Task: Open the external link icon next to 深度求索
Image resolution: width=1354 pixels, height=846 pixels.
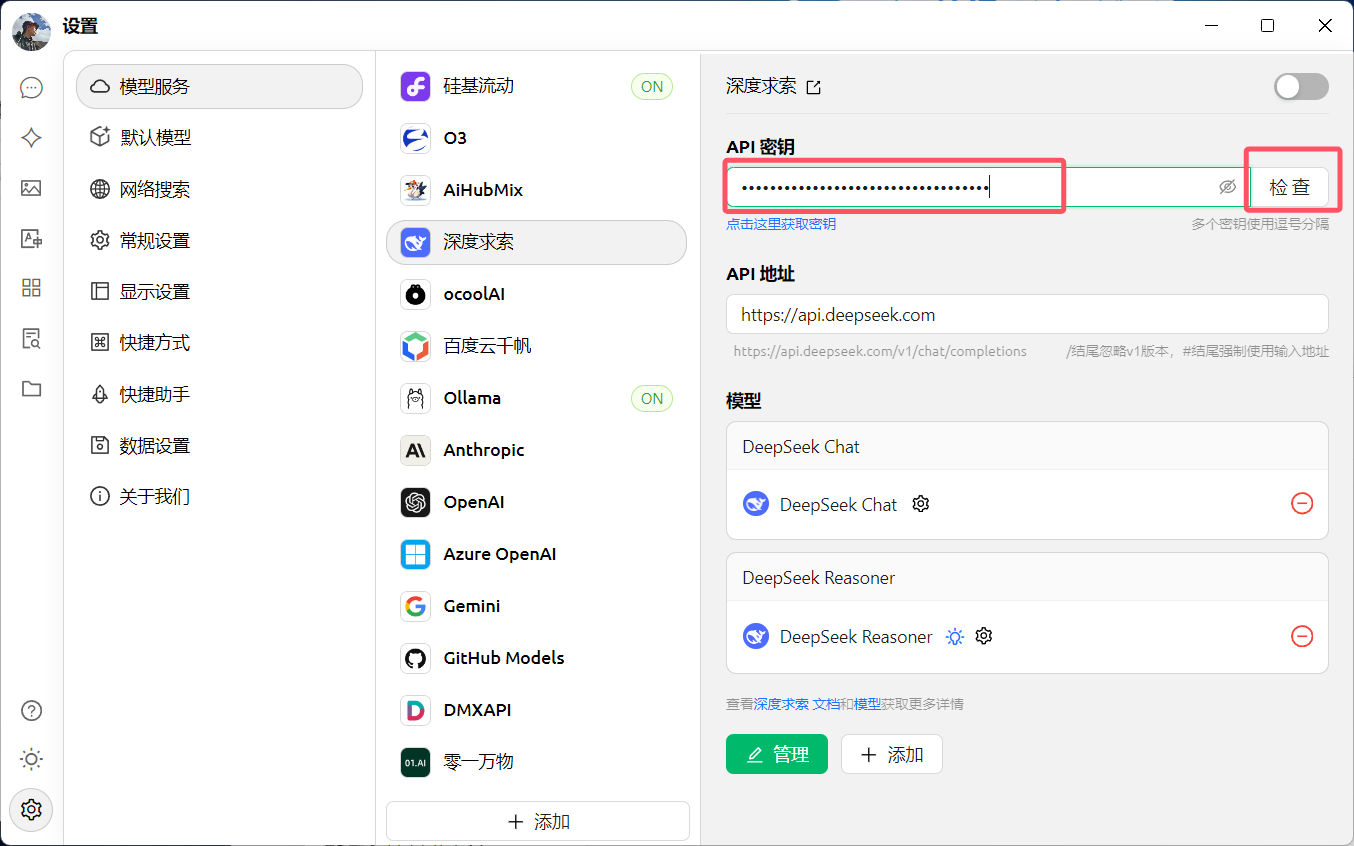Action: point(814,88)
